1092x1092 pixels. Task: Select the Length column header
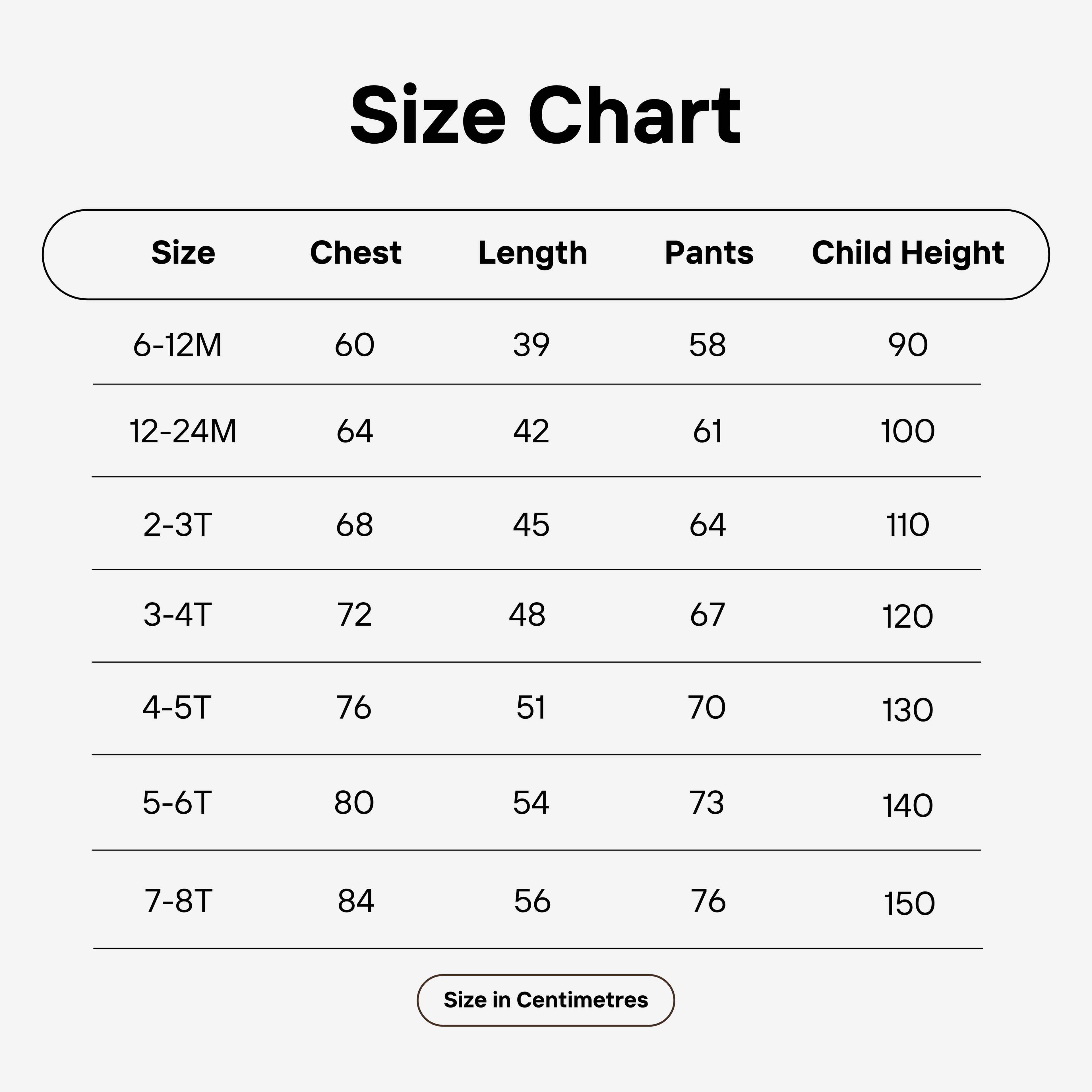click(x=532, y=253)
